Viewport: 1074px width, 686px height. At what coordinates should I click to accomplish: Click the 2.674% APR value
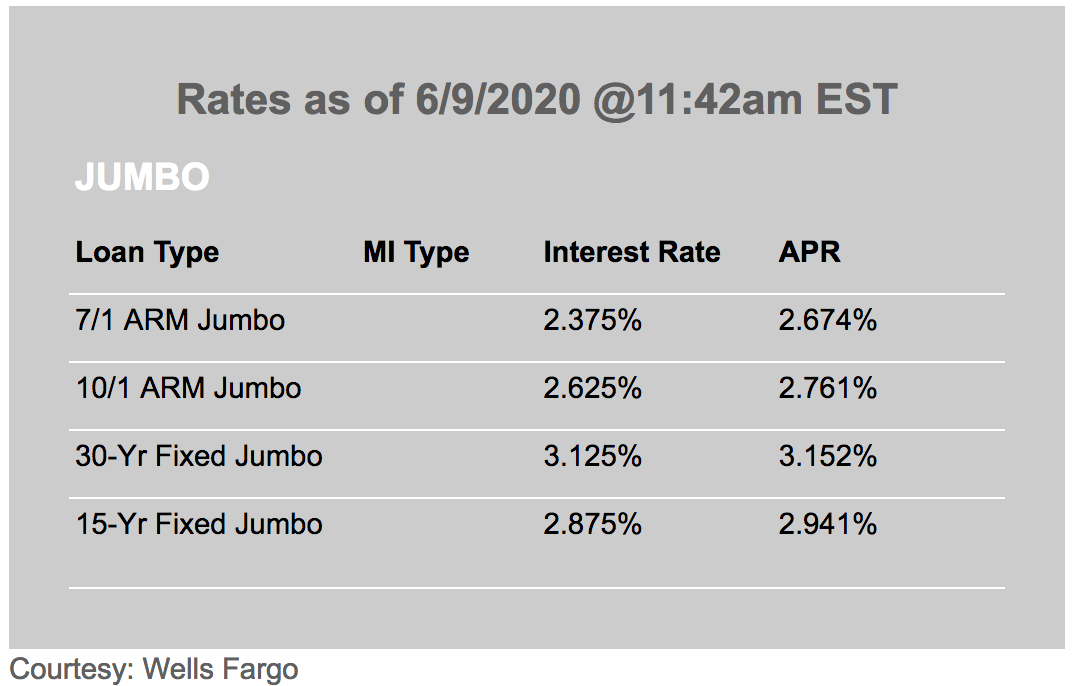(827, 320)
